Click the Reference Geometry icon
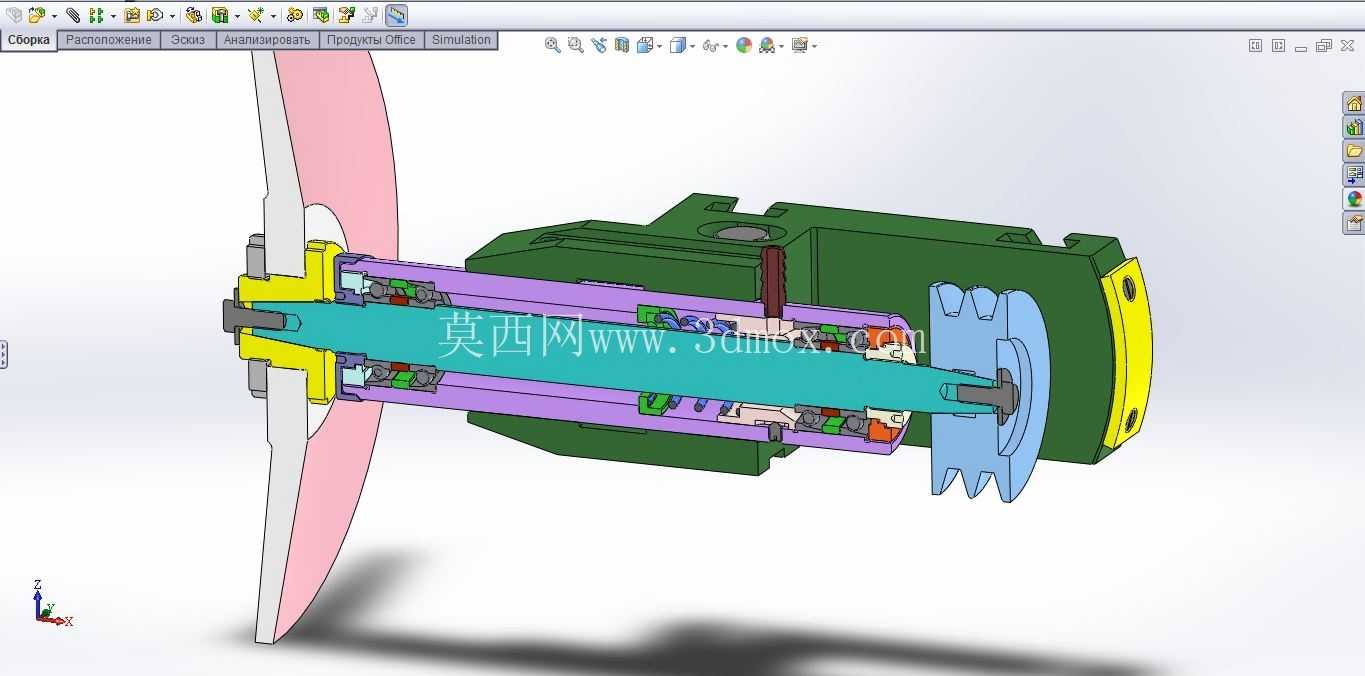Viewport: 1365px width, 676px height. point(256,15)
